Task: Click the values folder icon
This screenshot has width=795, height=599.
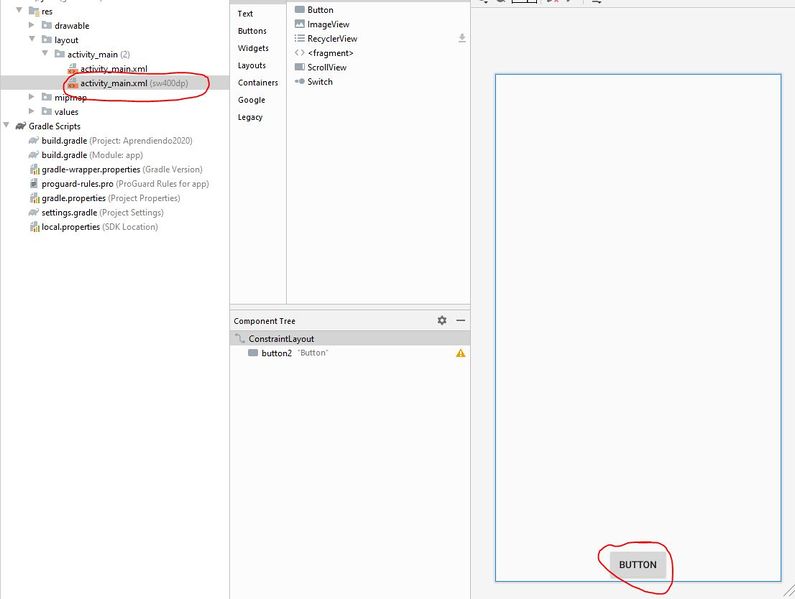Action: click(x=47, y=111)
